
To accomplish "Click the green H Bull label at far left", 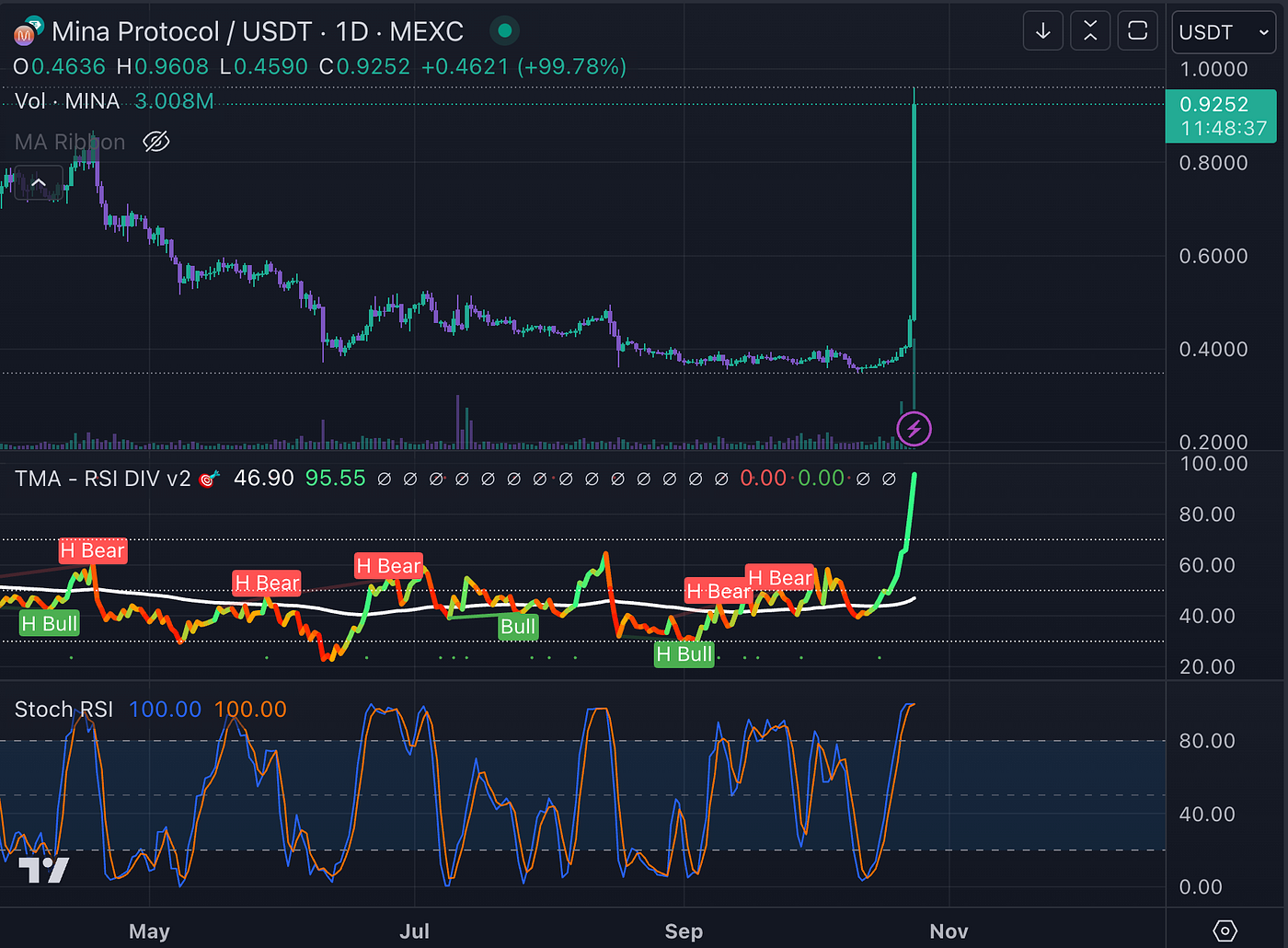I will tap(50, 624).
